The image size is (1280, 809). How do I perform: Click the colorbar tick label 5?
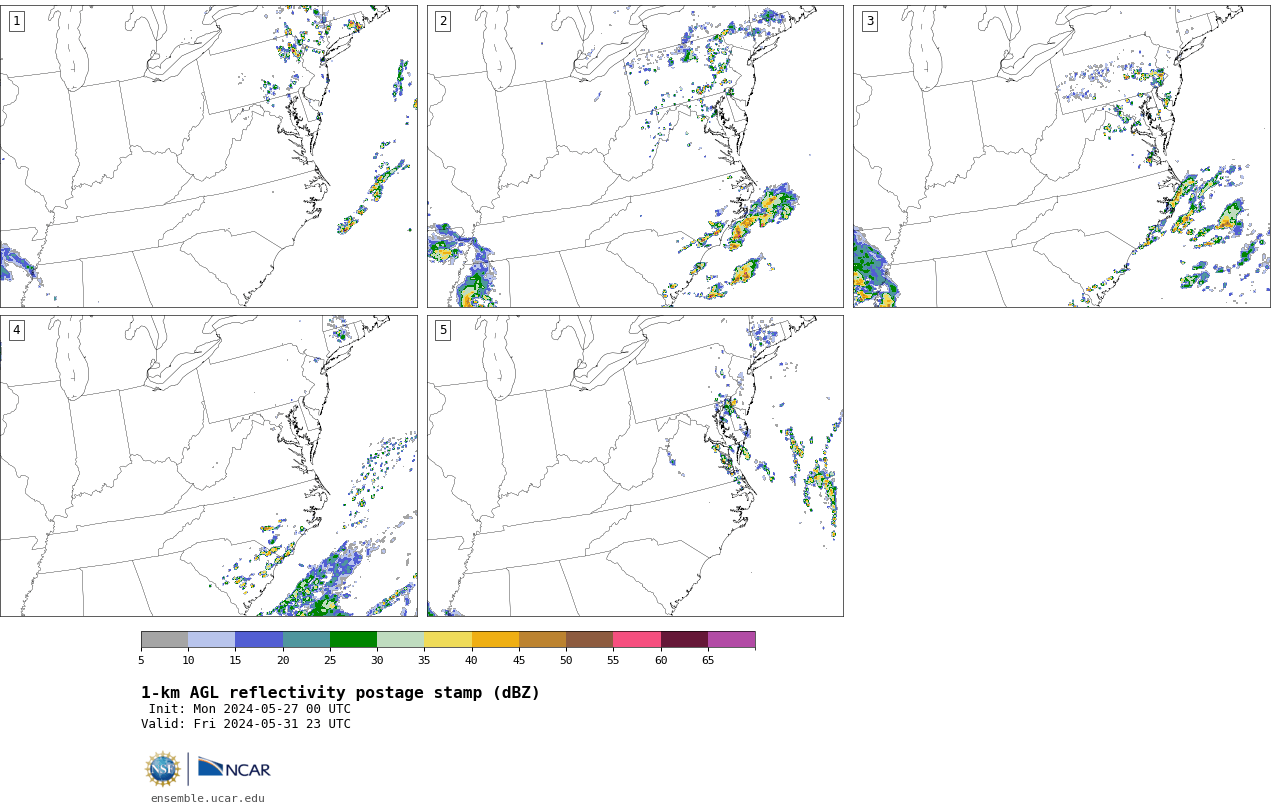141,660
